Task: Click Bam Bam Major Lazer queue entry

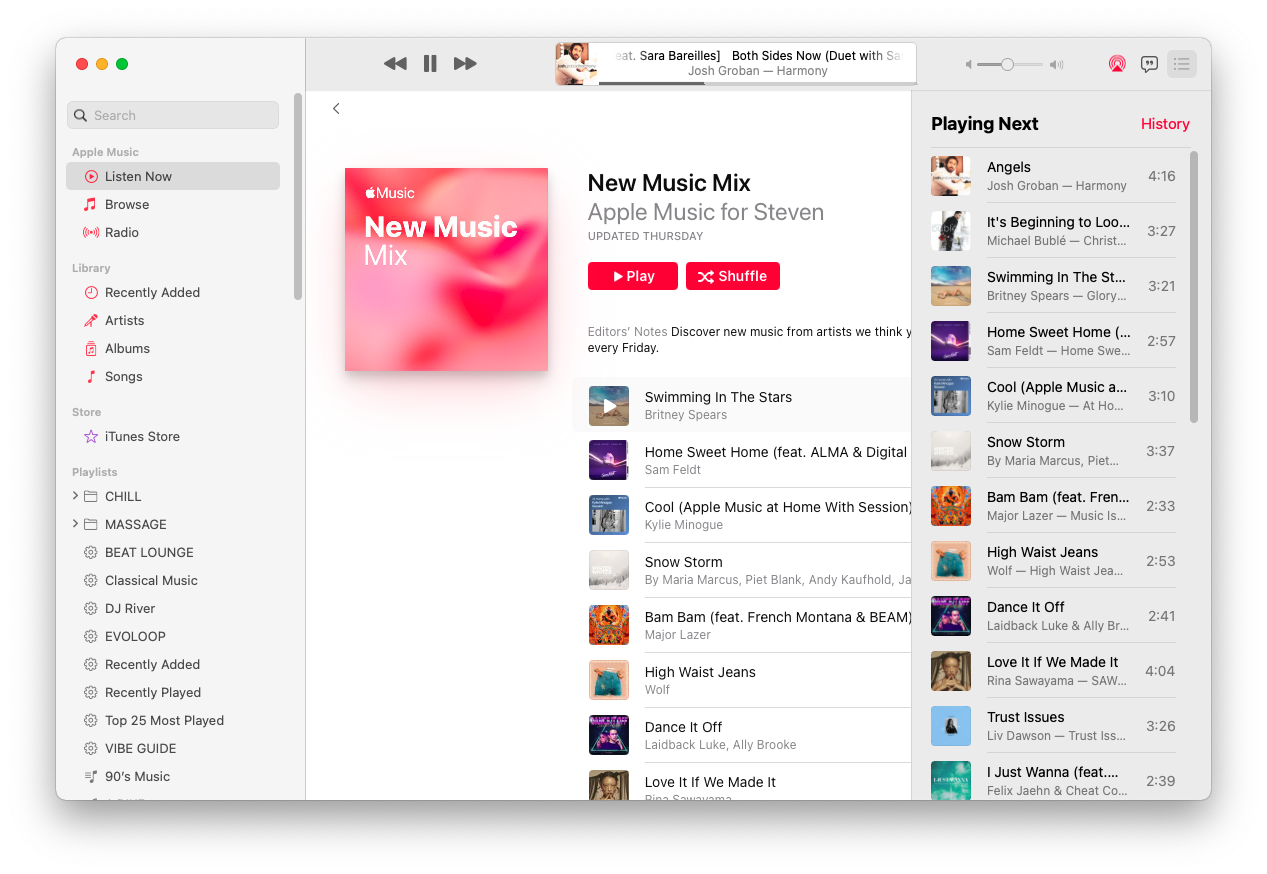Action: tap(1053, 505)
